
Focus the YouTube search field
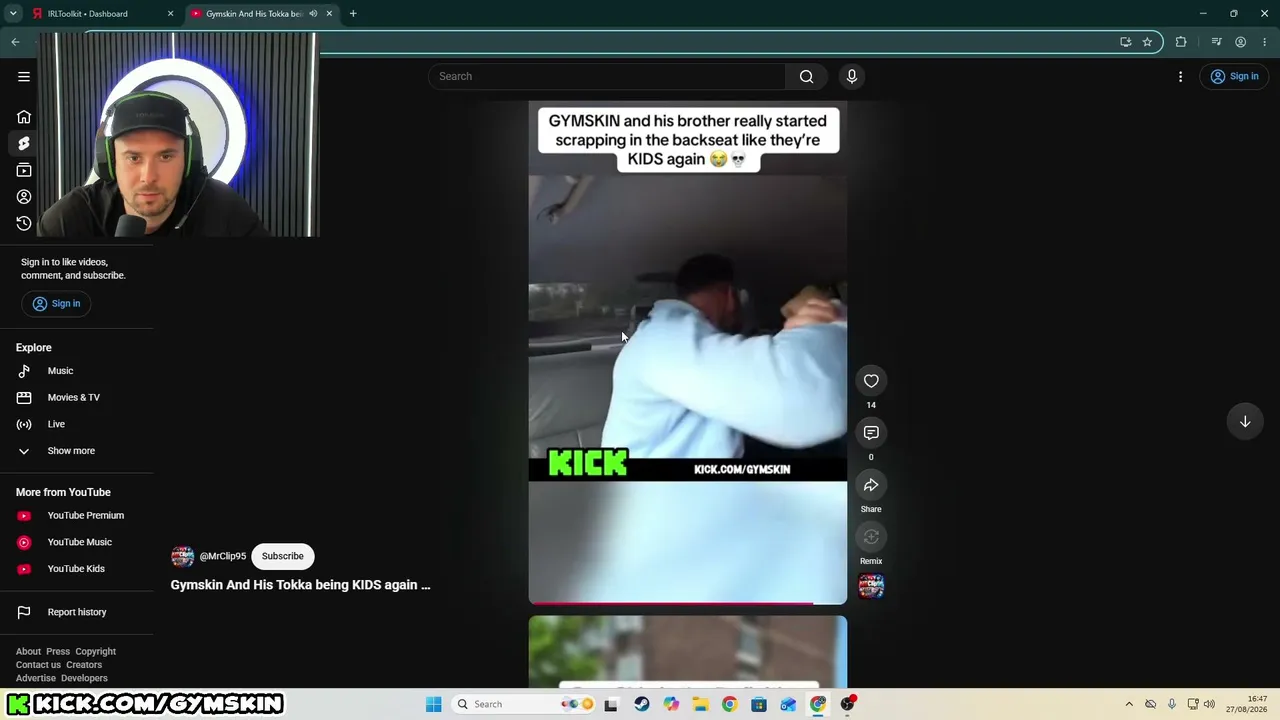coord(607,77)
